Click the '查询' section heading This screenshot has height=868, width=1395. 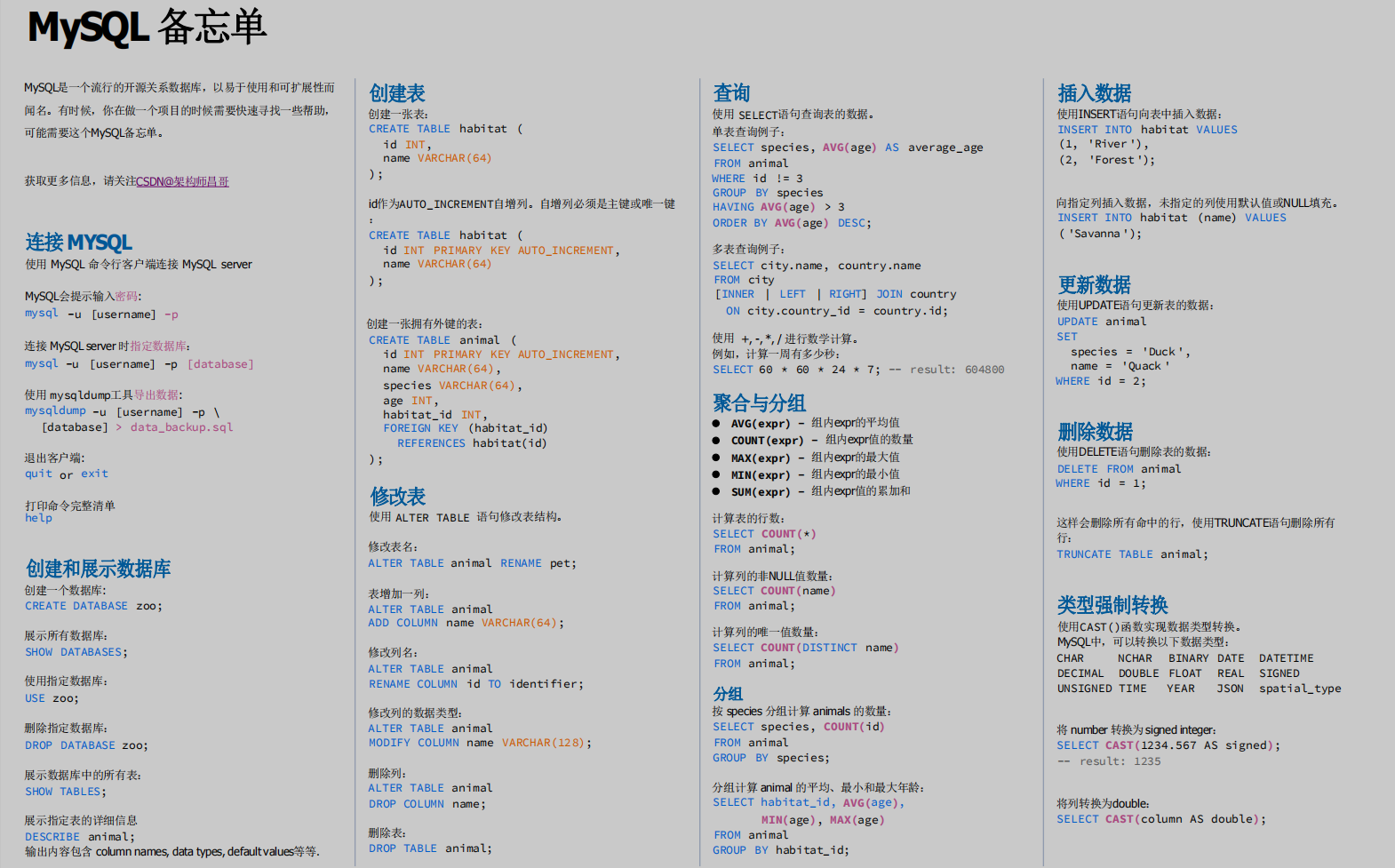731,92
